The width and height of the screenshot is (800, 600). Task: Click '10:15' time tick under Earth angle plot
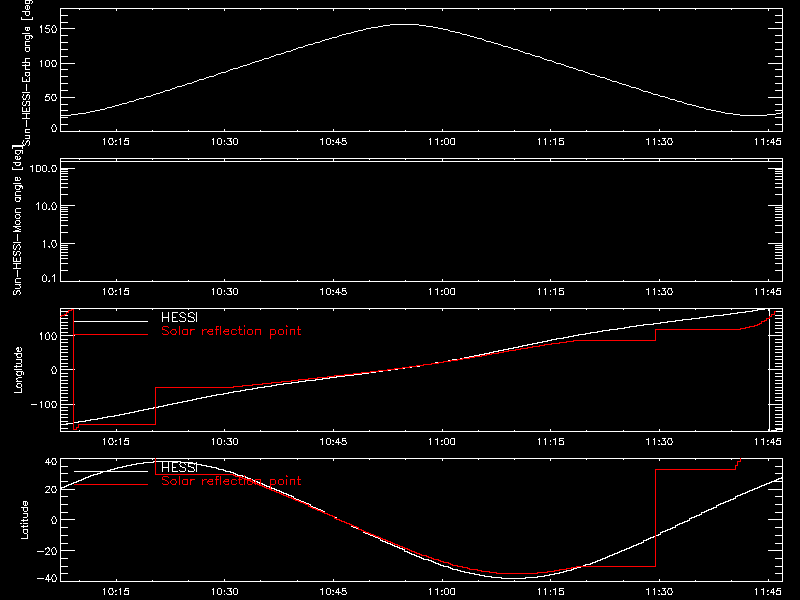click(116, 142)
